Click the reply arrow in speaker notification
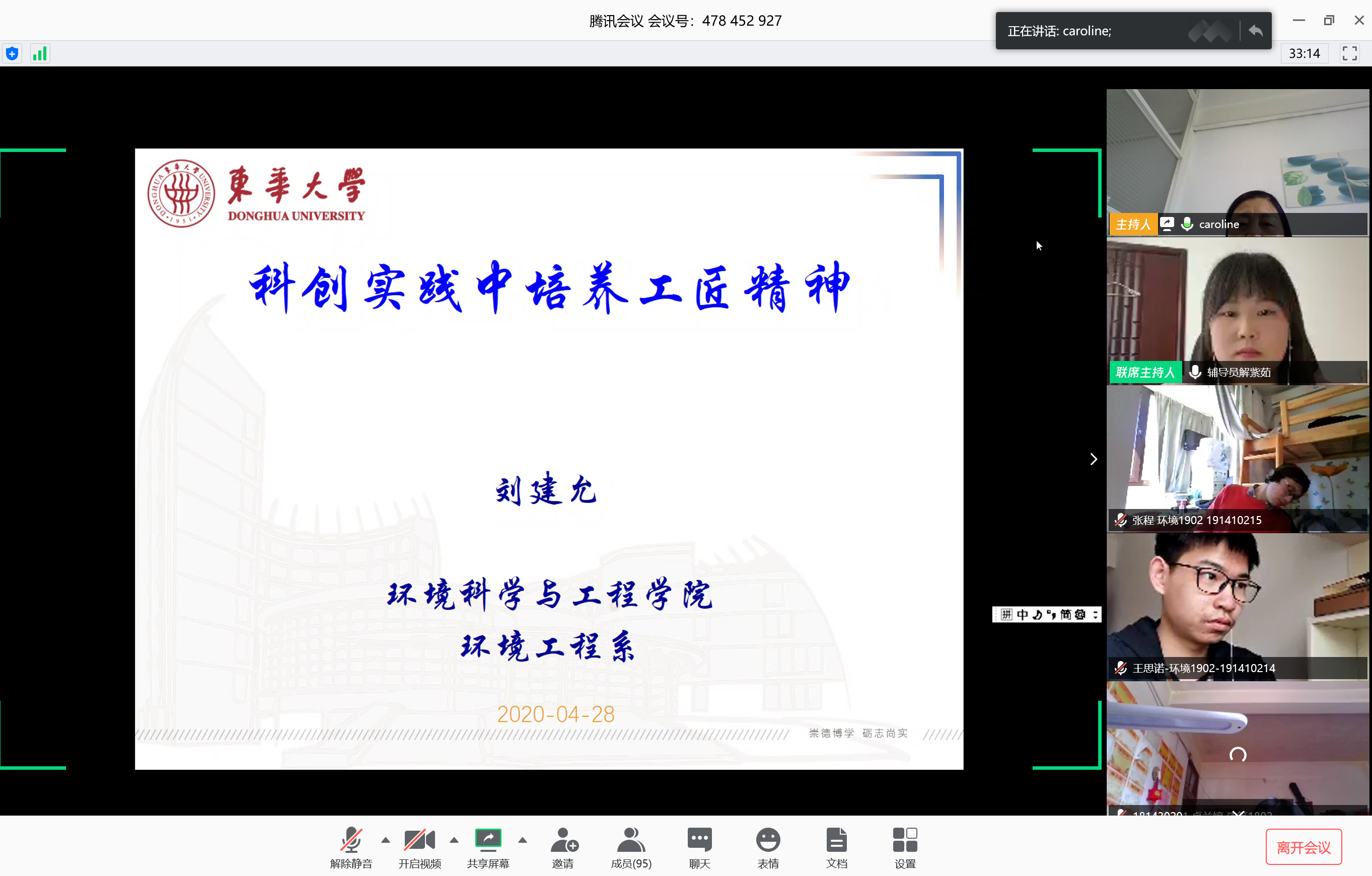Image resolution: width=1372 pixels, height=876 pixels. (x=1255, y=31)
